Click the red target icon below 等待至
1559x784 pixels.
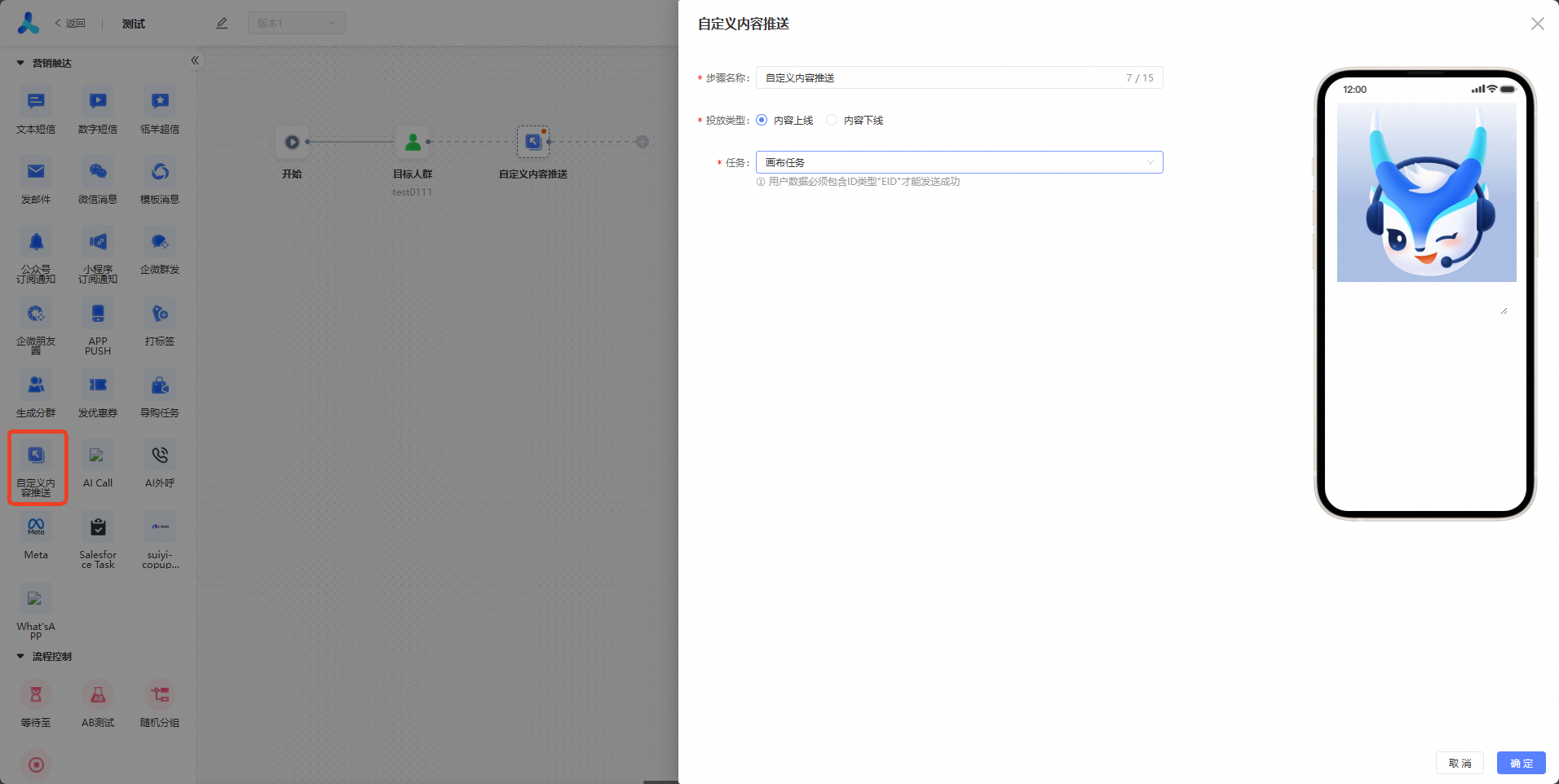[x=36, y=764]
